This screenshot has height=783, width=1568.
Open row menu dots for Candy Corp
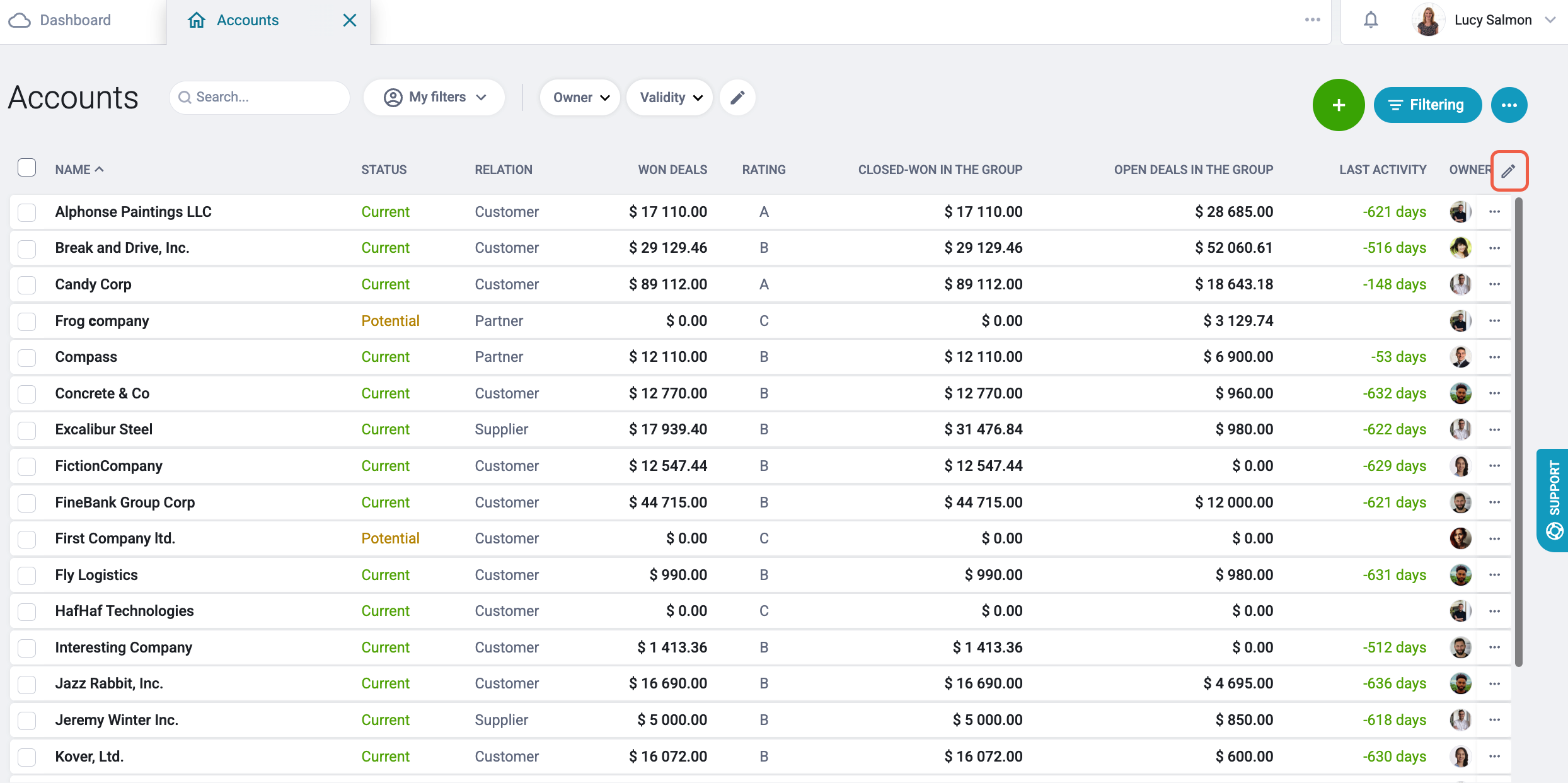coord(1494,284)
